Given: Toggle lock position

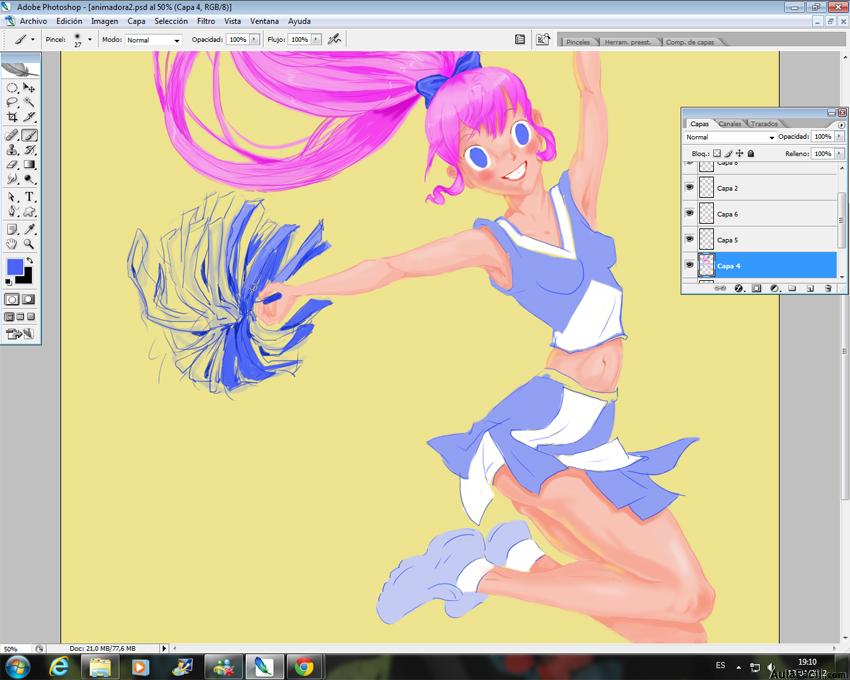Looking at the screenshot, I should (739, 153).
